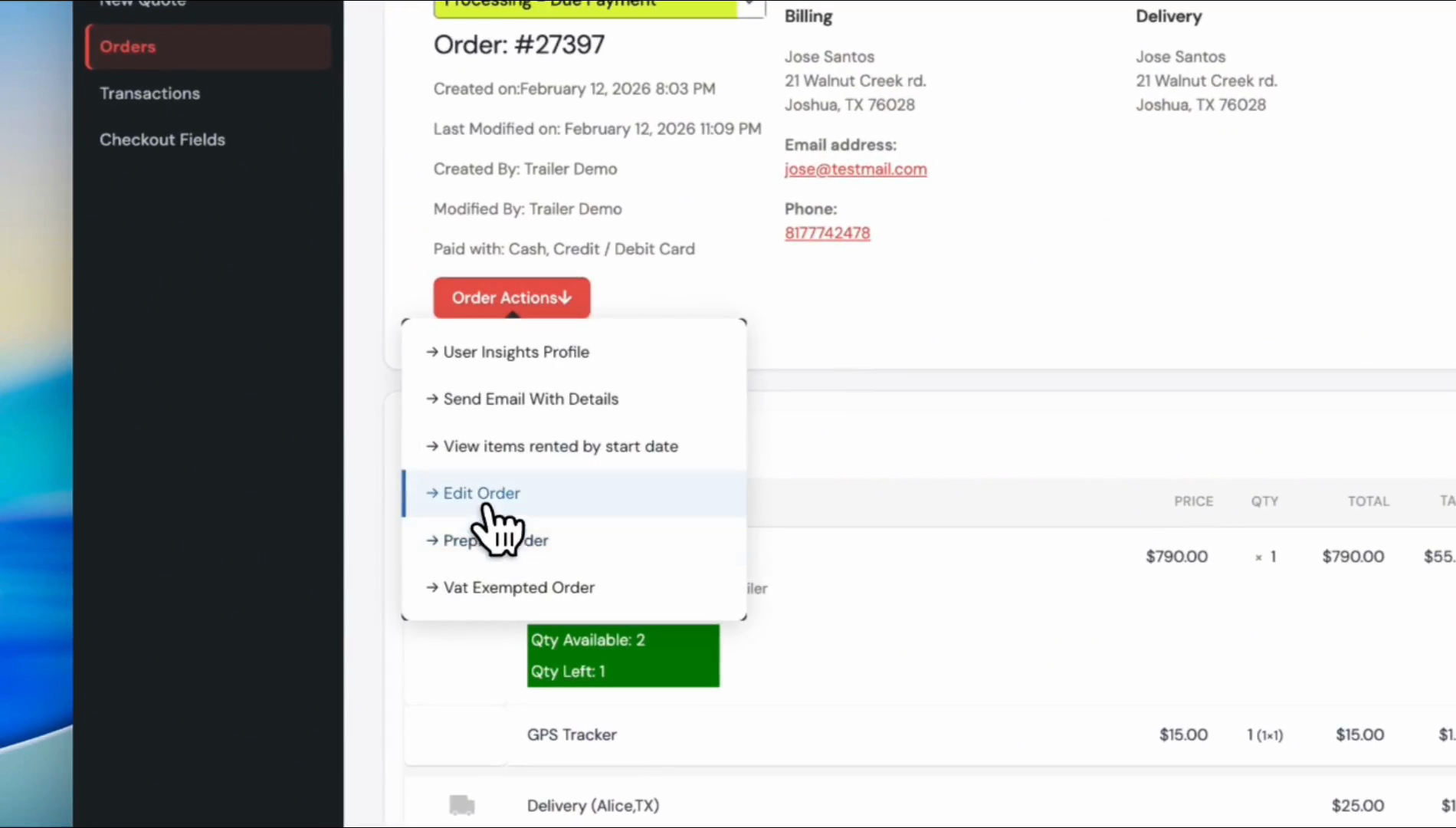Expand the Processing - Due Payment status dropdown
This screenshot has width=1456, height=828.
749,6
